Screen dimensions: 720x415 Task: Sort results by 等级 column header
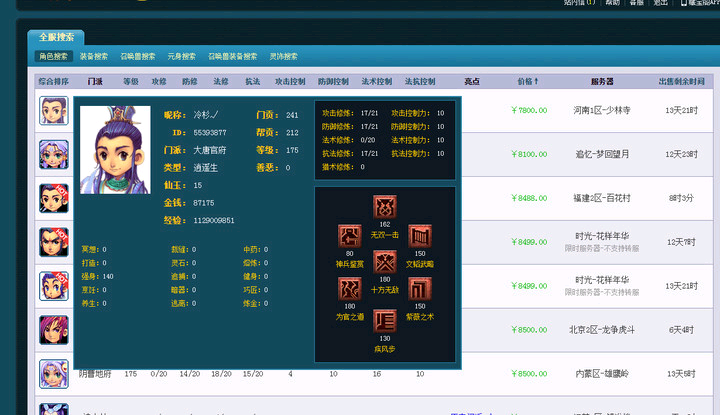[x=130, y=81]
